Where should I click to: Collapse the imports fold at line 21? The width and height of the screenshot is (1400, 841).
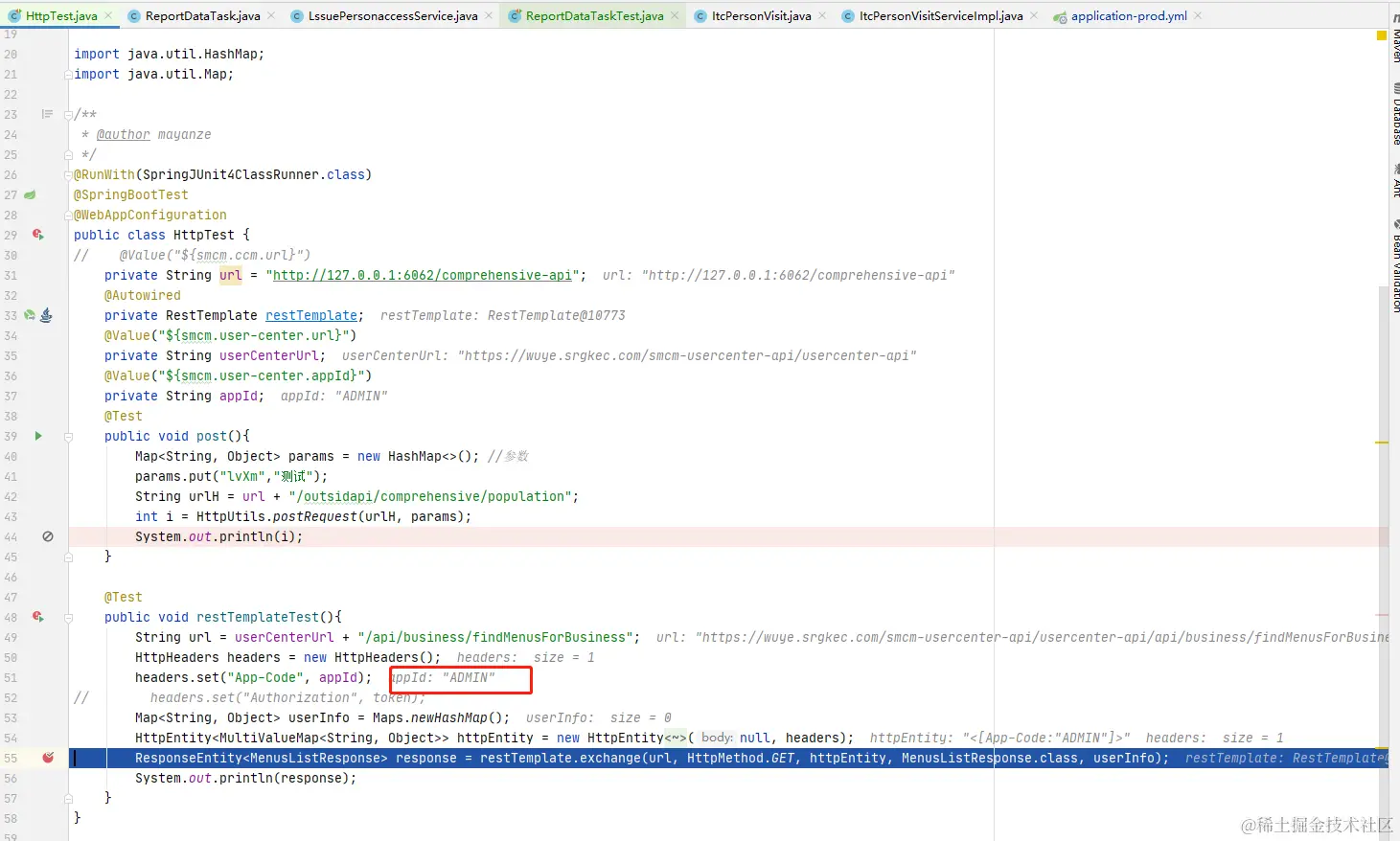point(68,74)
